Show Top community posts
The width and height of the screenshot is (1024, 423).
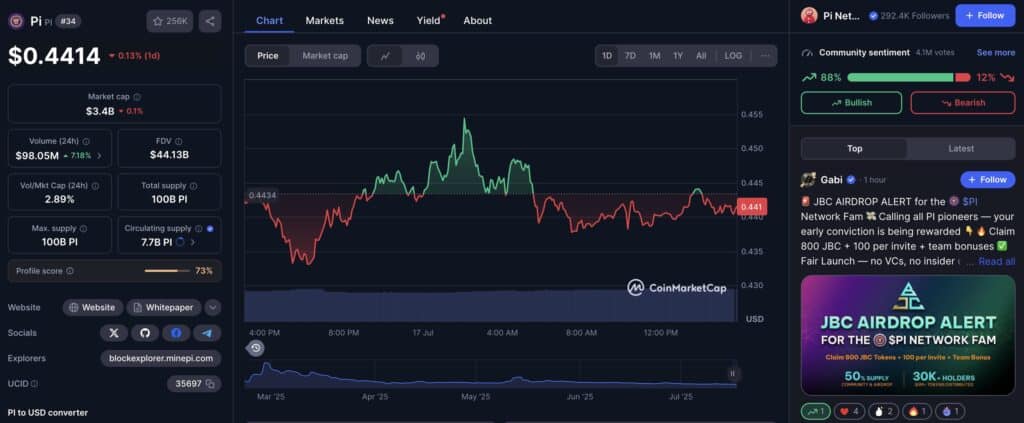pyautogui.click(x=854, y=149)
